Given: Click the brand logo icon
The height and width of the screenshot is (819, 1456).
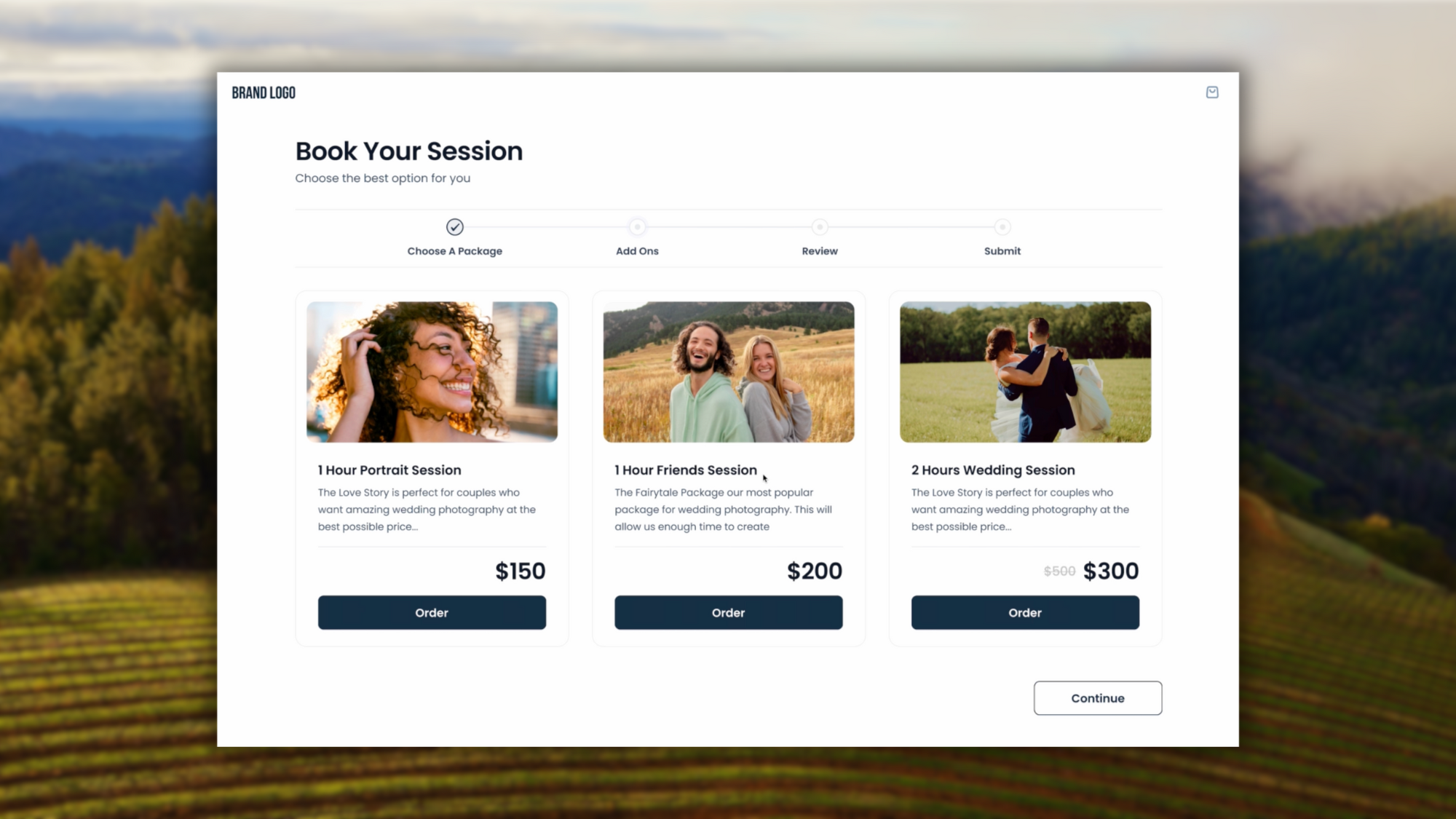Looking at the screenshot, I should click(263, 92).
